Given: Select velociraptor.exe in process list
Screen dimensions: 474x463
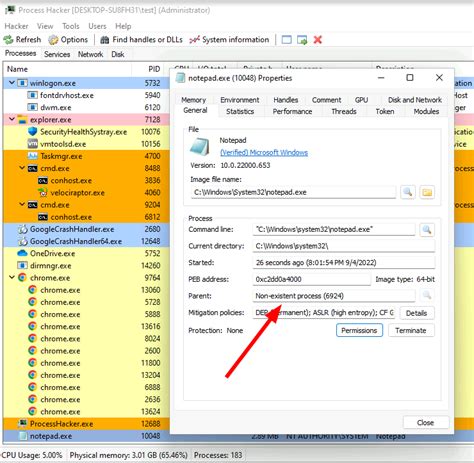Looking at the screenshot, I should [77, 193].
